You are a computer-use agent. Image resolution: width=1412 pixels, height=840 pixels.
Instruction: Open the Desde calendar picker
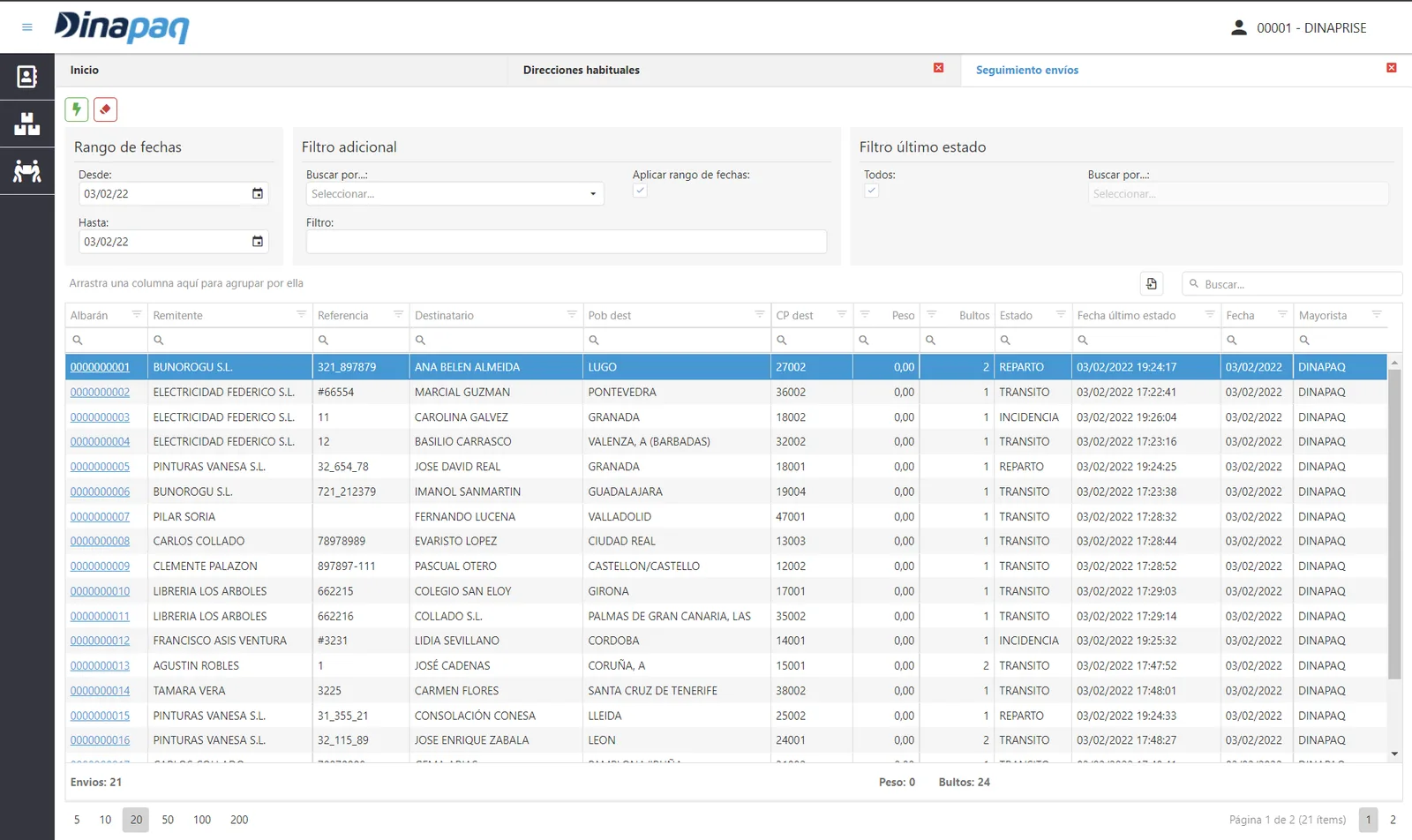pos(258,193)
